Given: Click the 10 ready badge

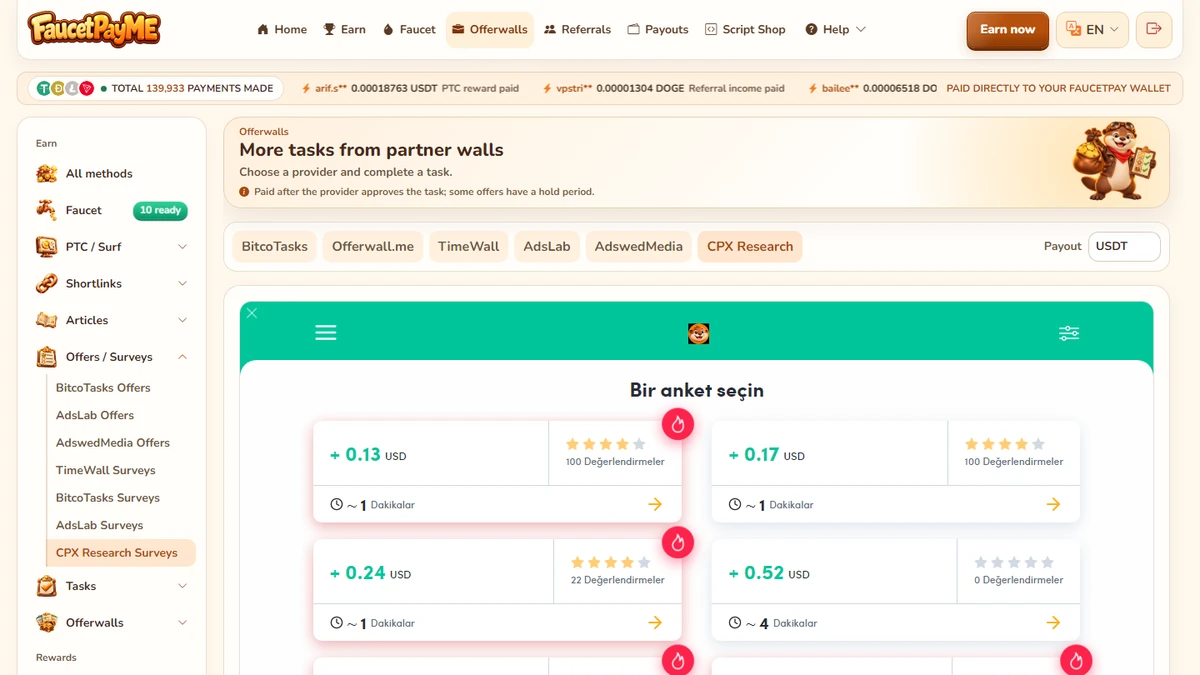Looking at the screenshot, I should tap(160, 210).
